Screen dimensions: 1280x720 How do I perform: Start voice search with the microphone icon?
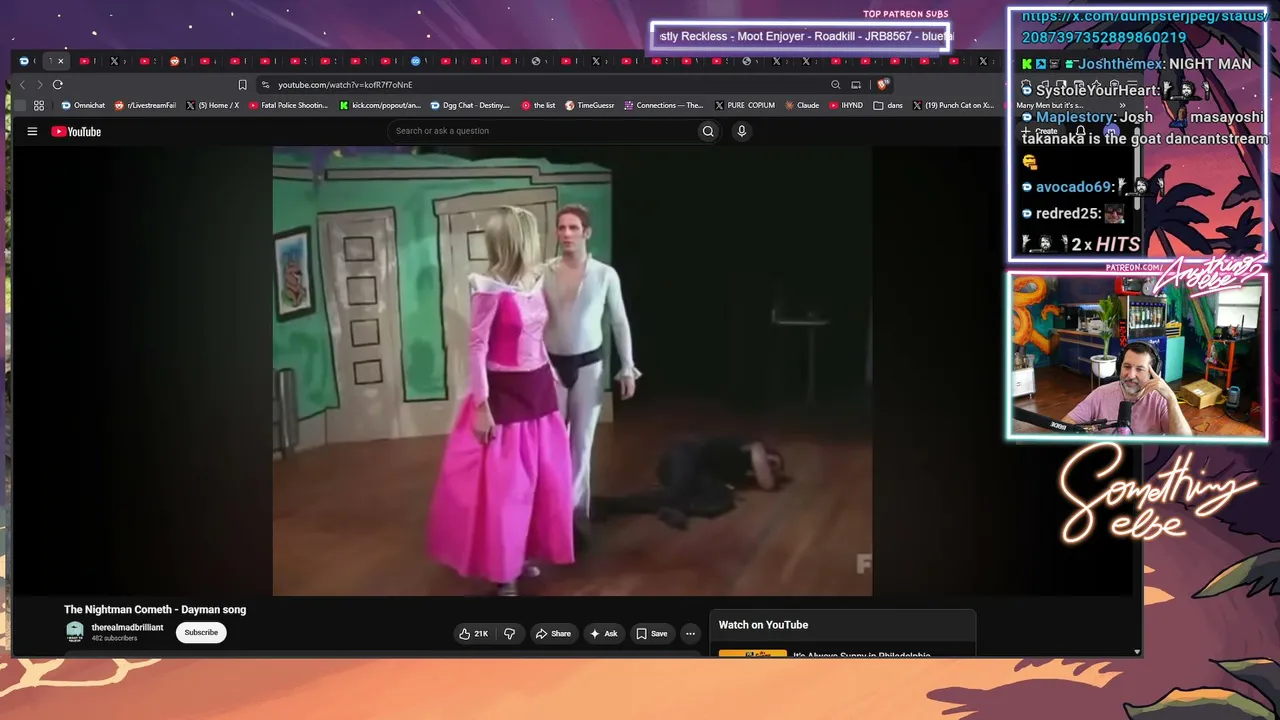tap(741, 131)
